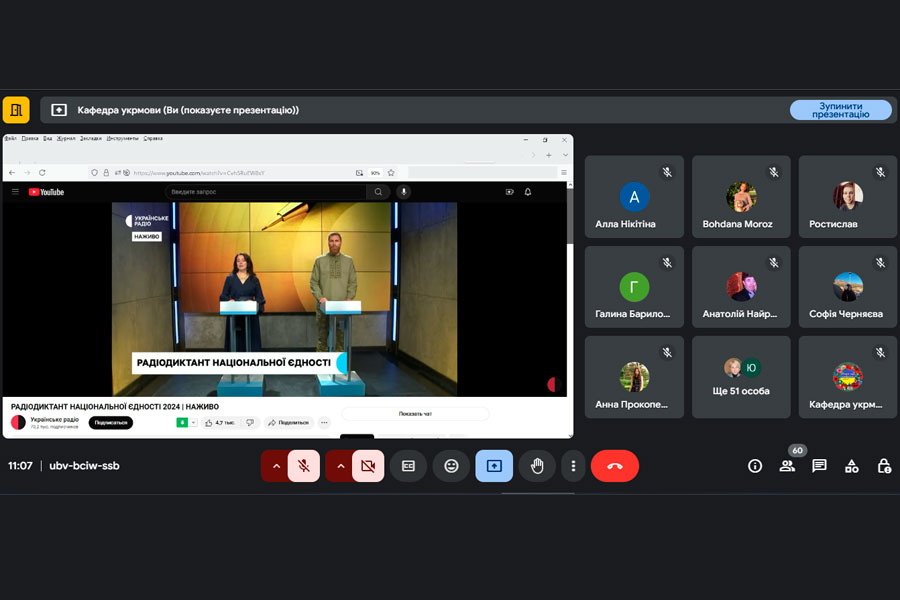900x600 pixels.
Task: Open the emoji reactions panel
Action: pyautogui.click(x=451, y=466)
